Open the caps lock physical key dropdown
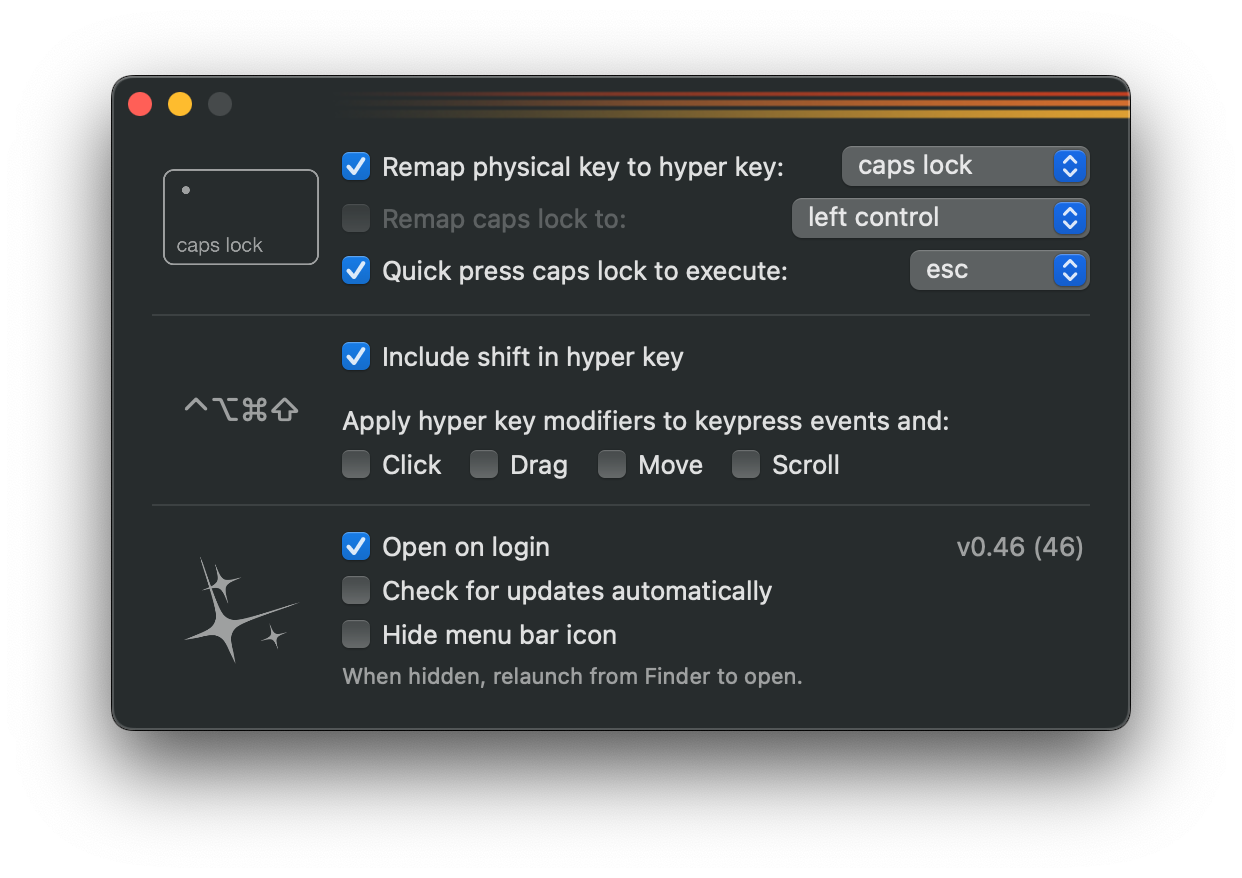This screenshot has height=878, width=1242. click(x=965, y=166)
